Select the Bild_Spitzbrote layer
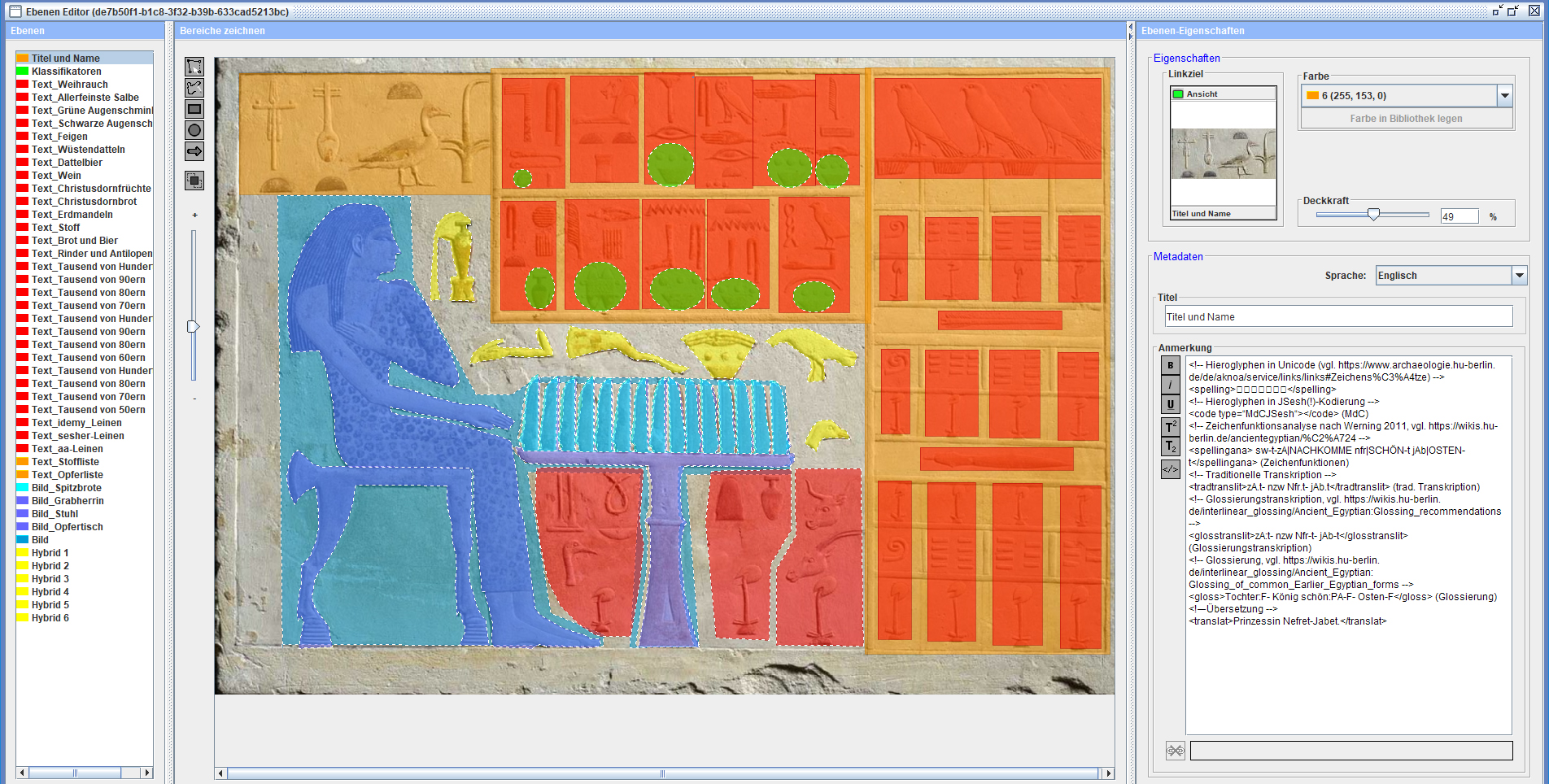The height and width of the screenshot is (784, 1549). pos(85,488)
